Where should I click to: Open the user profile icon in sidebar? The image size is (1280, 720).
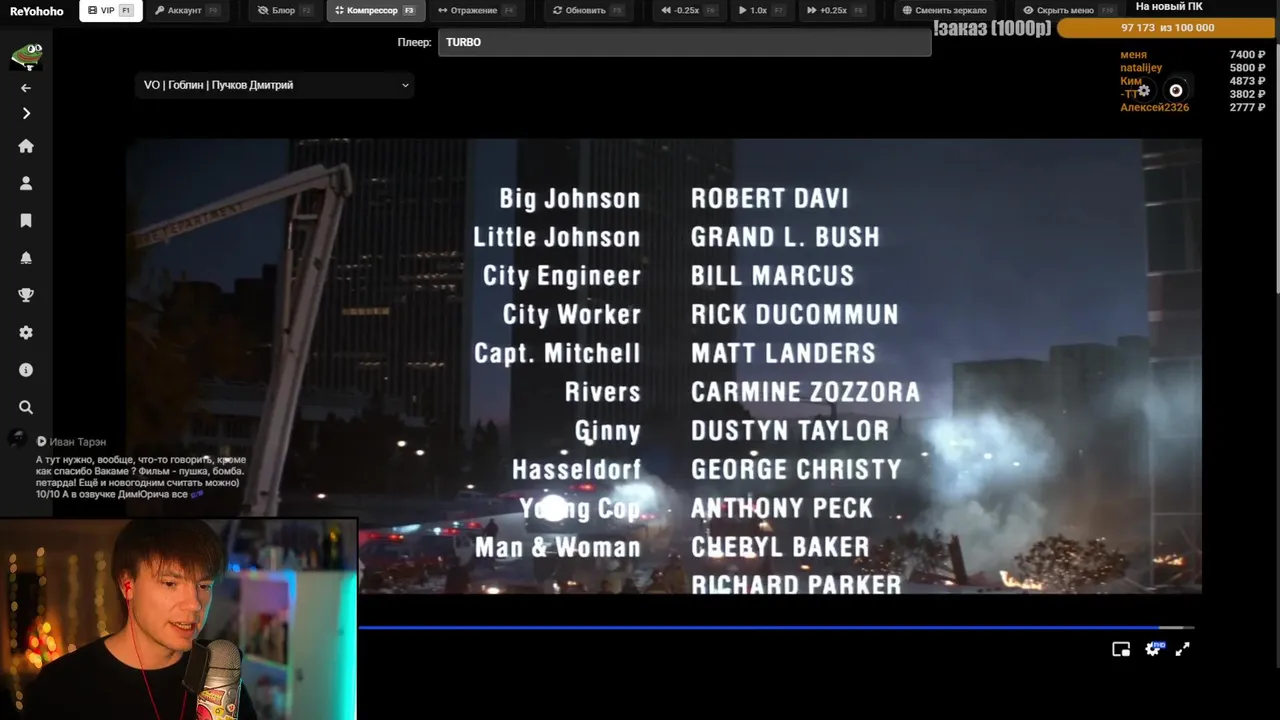26,183
